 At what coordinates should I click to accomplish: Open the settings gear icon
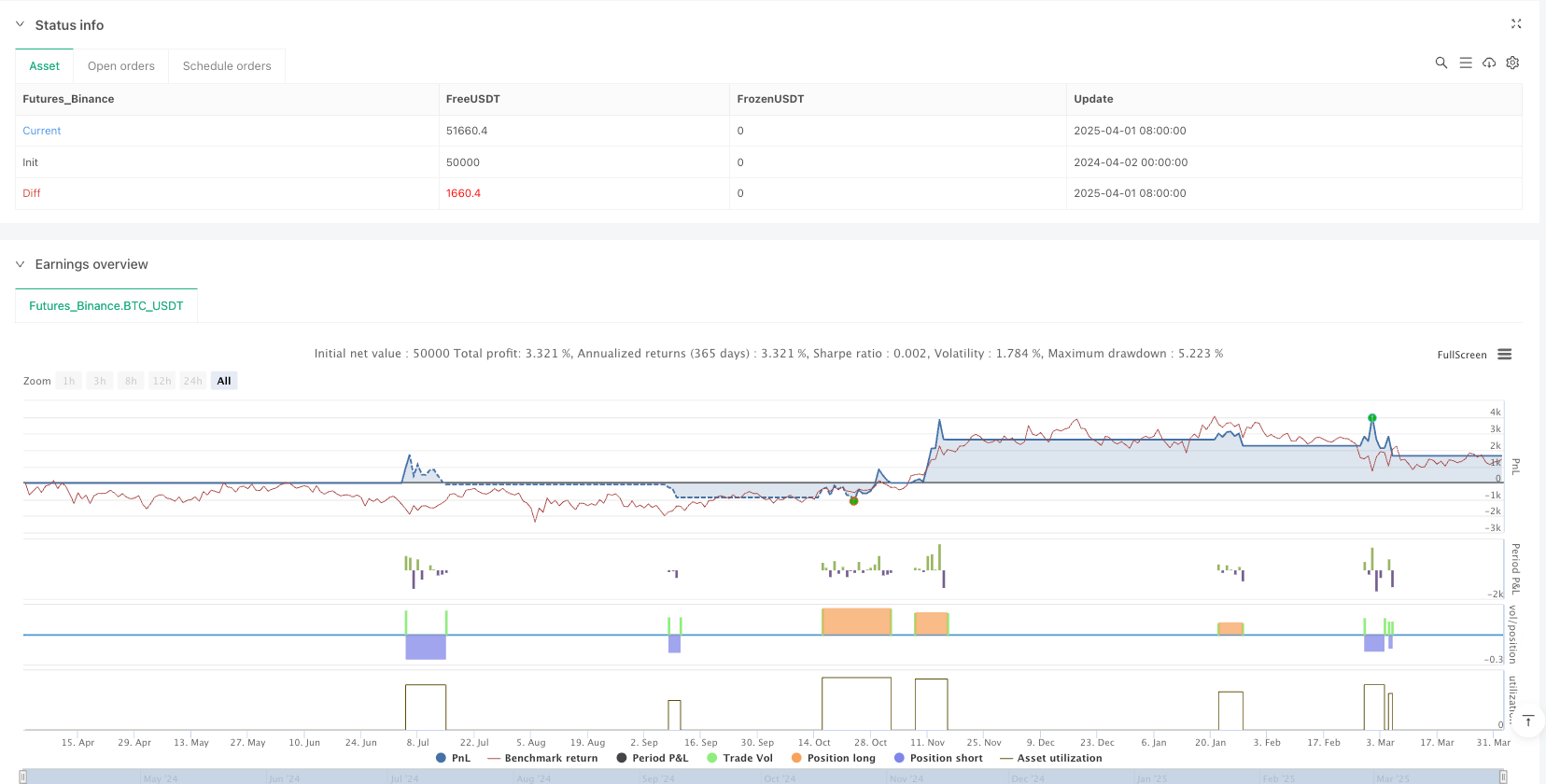pyautogui.click(x=1512, y=63)
